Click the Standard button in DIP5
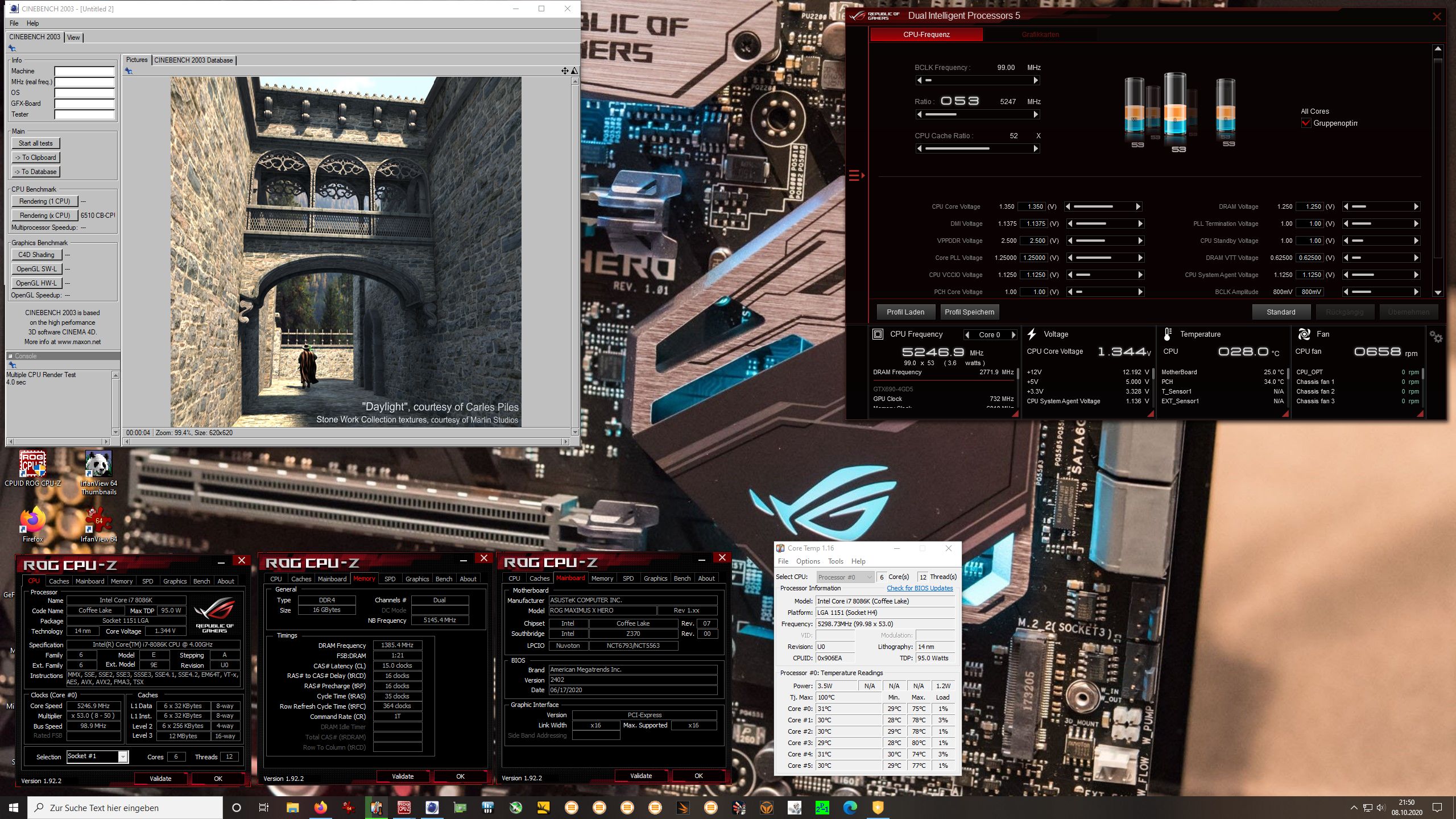Screen dimensions: 1456x819 click(1281, 312)
